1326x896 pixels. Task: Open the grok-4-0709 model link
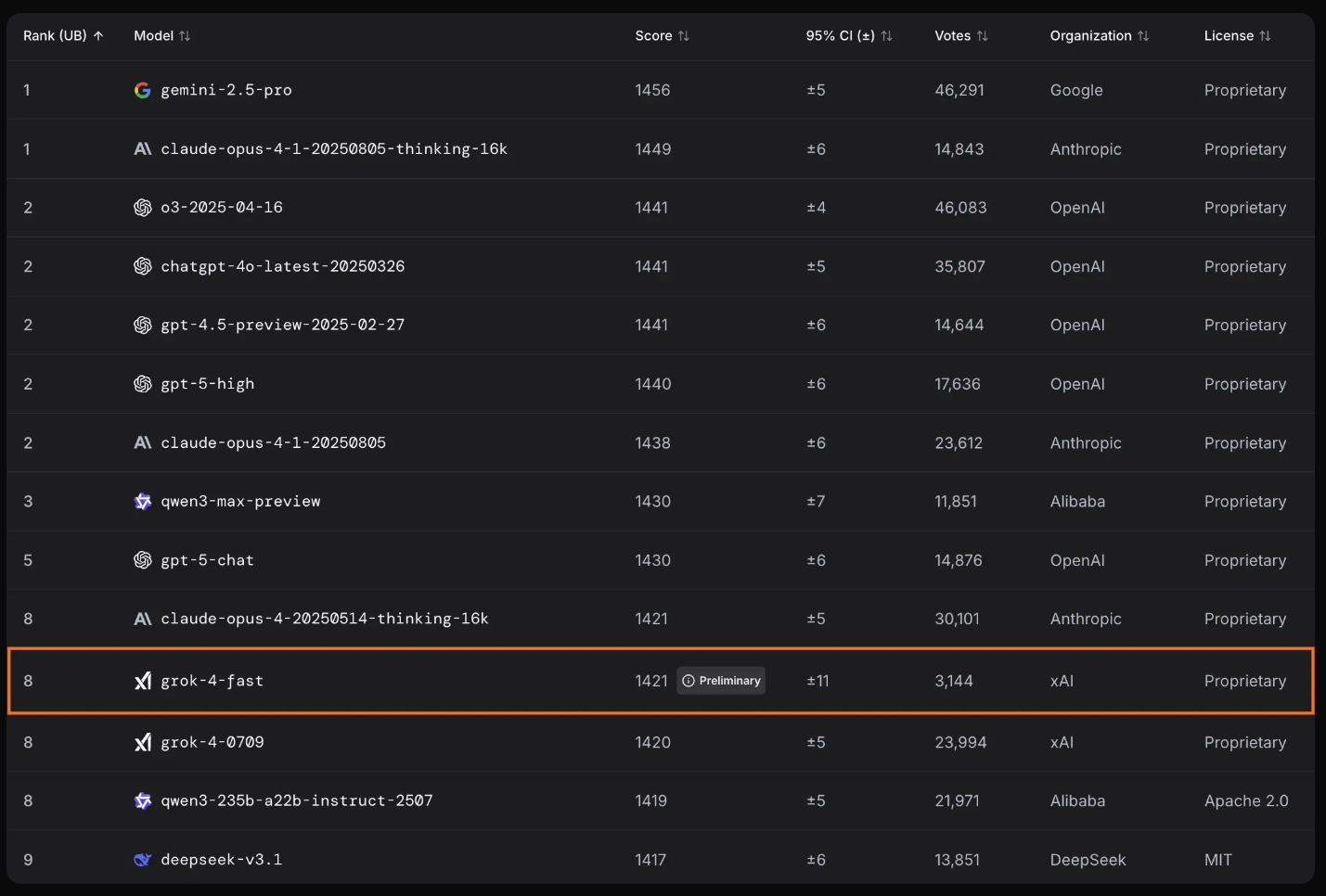click(x=212, y=742)
